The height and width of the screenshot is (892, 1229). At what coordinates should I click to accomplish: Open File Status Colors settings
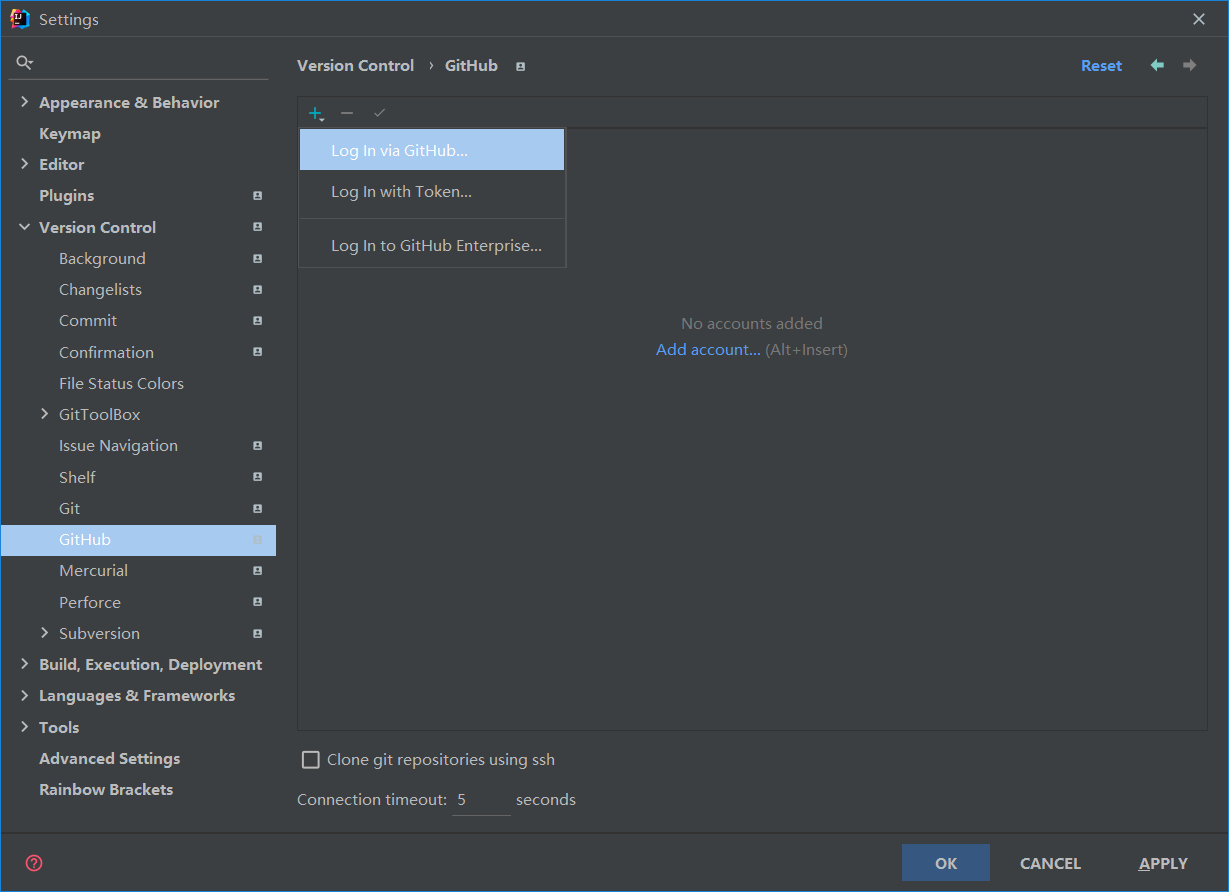coord(121,383)
